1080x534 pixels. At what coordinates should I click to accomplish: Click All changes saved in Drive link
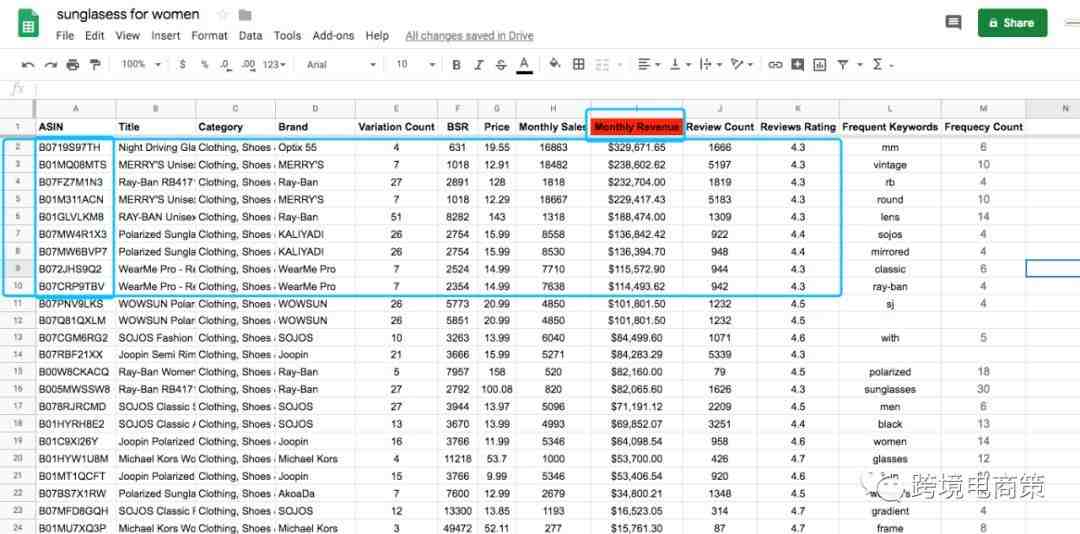469,36
